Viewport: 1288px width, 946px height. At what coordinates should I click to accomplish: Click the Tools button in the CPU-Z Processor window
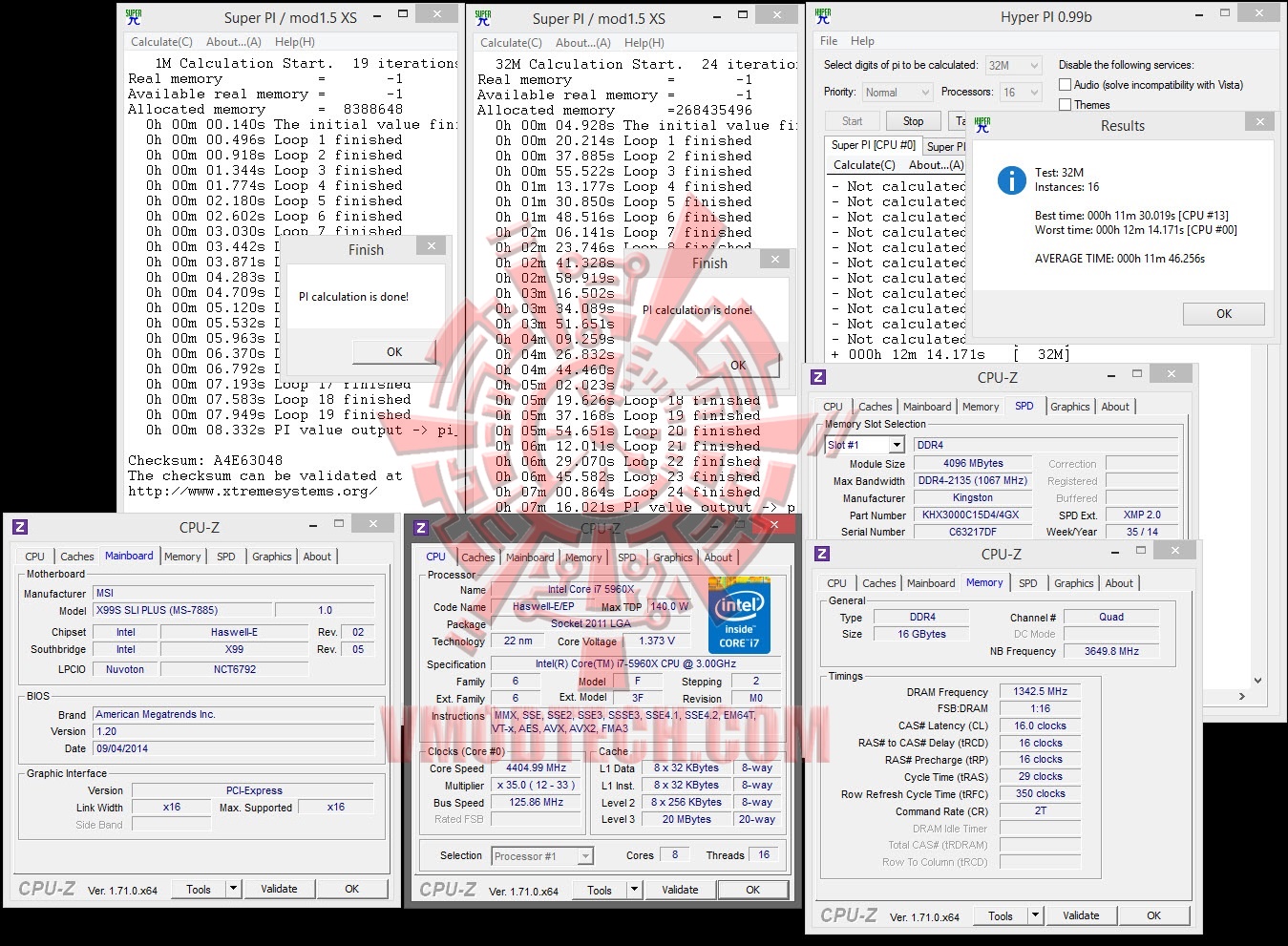(600, 890)
